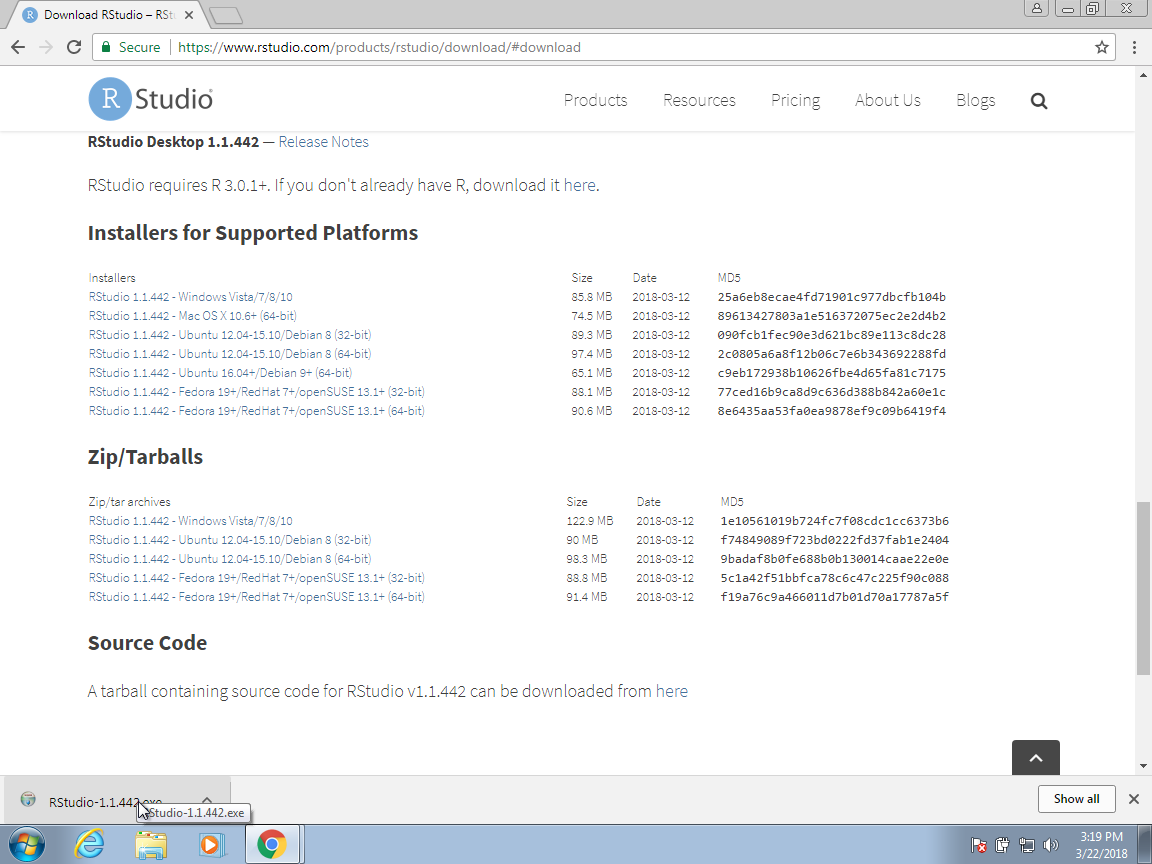Viewport: 1152px width, 864px height.
Task: Open Windows Start menu orb
Action: tap(27, 845)
